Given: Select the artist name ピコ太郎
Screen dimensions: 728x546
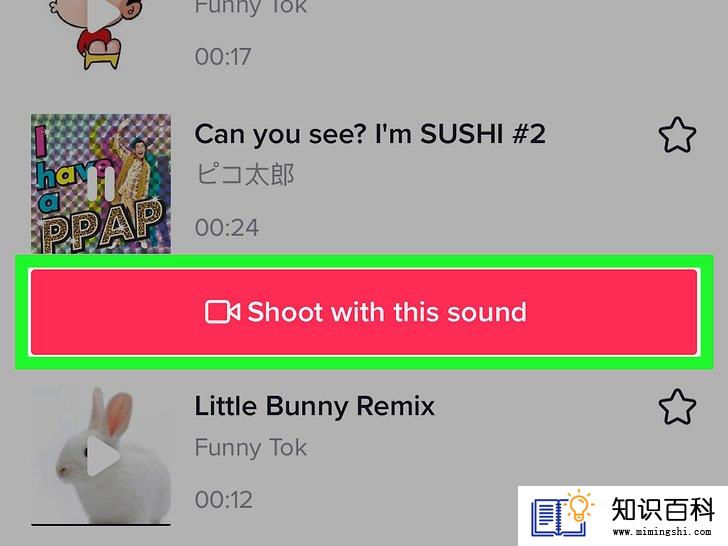Looking at the screenshot, I should tap(245, 175).
